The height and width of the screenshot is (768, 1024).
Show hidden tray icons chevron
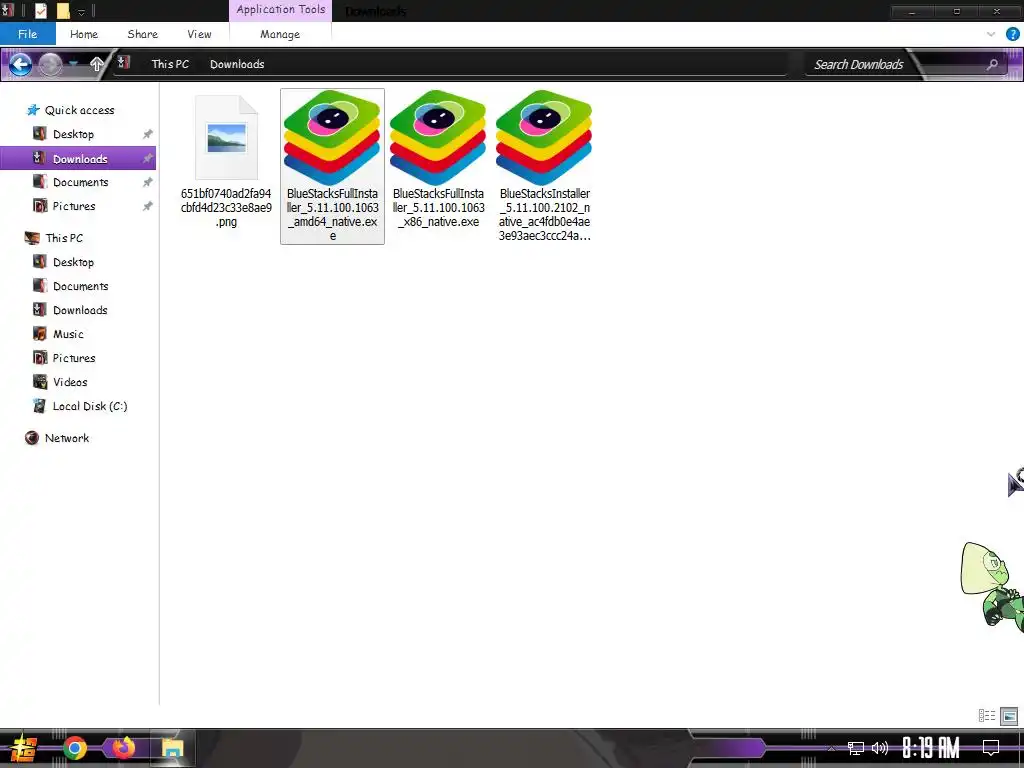(x=831, y=748)
